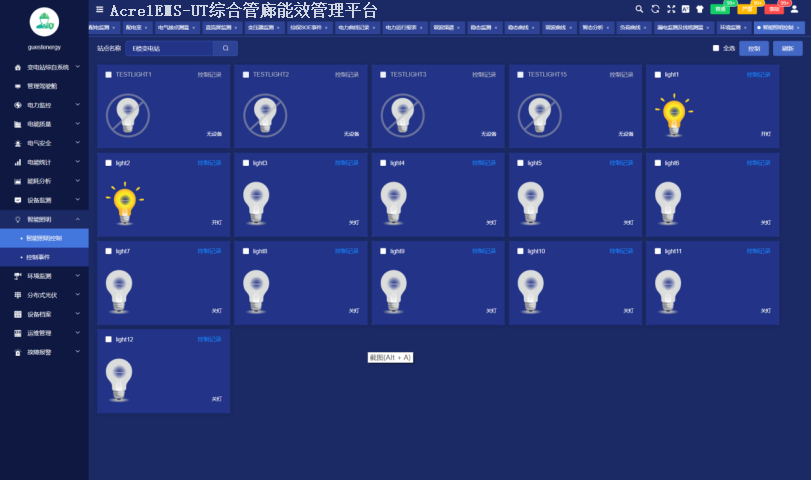Viewport: 812px width, 481px height.
Task: Close the 智能照明控制 tab
Action: pyautogui.click(x=799, y=28)
